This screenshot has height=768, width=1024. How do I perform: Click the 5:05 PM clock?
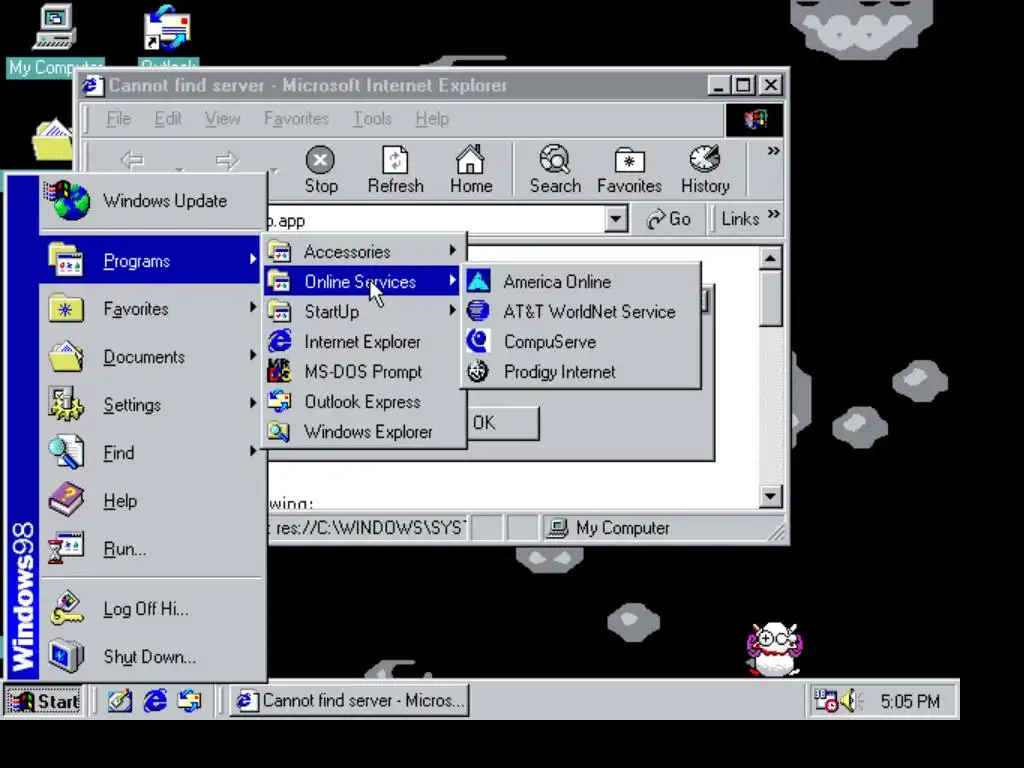click(x=910, y=701)
